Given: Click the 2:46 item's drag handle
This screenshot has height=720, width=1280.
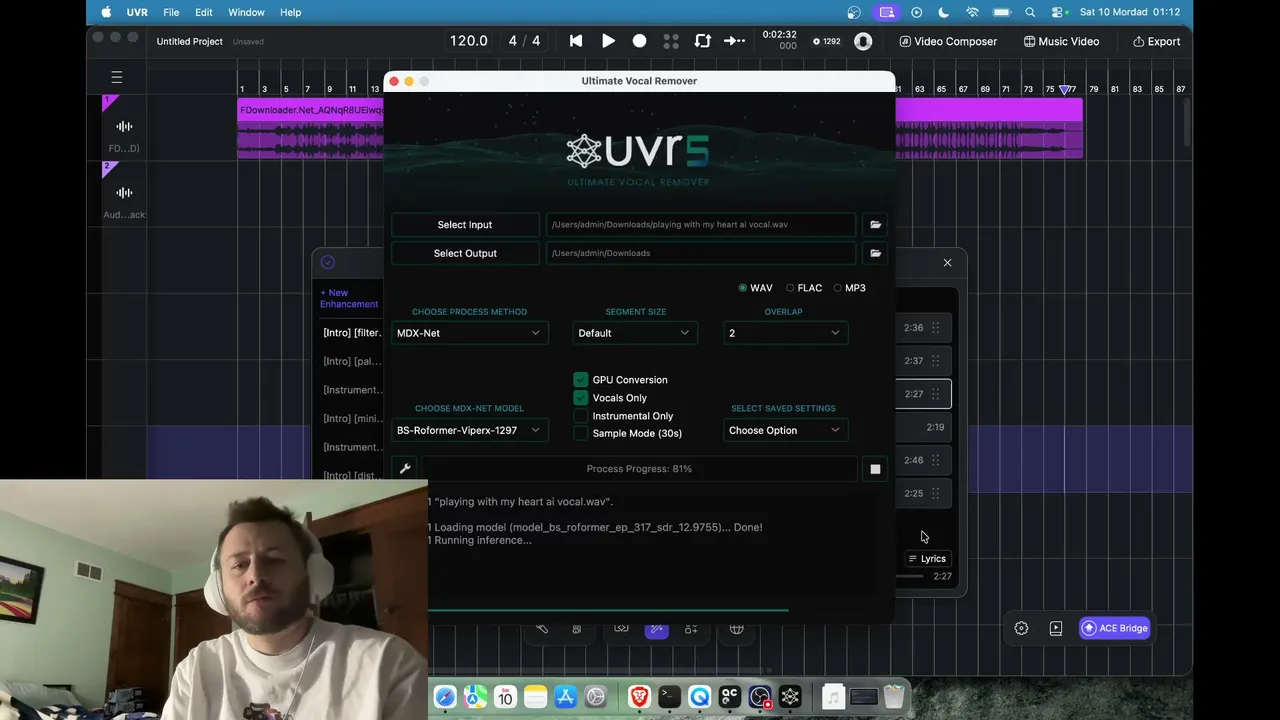Looking at the screenshot, I should 936,460.
